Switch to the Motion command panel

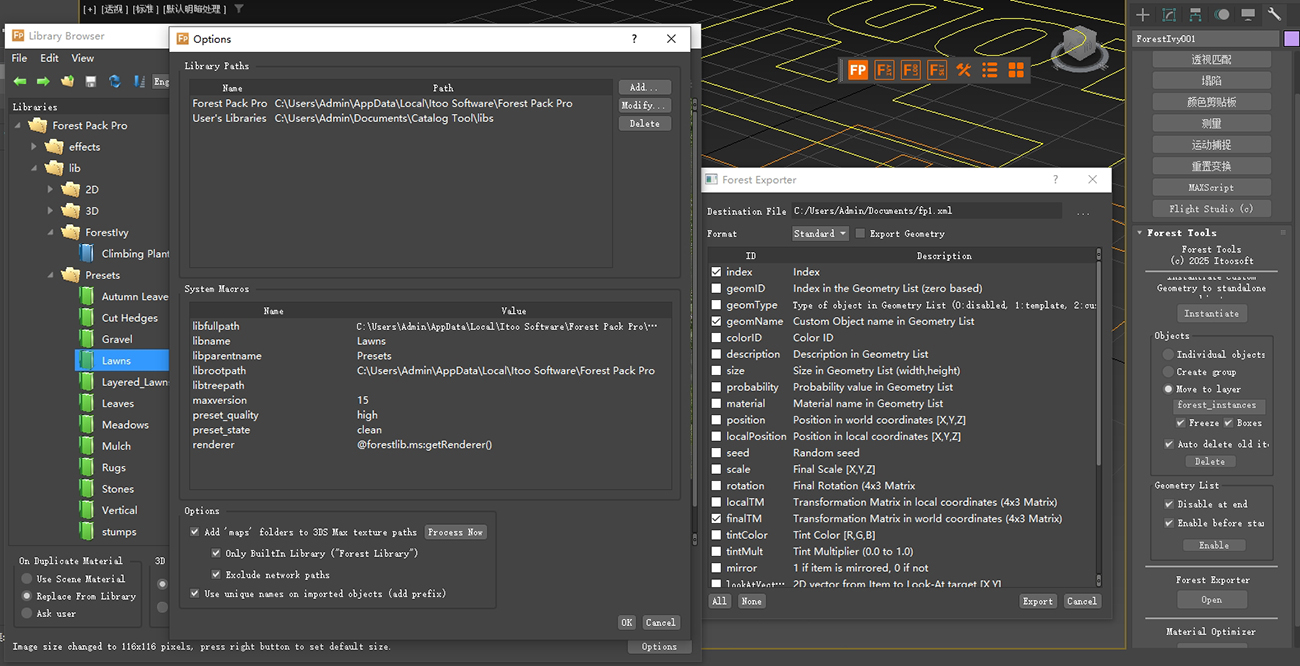coord(1222,15)
